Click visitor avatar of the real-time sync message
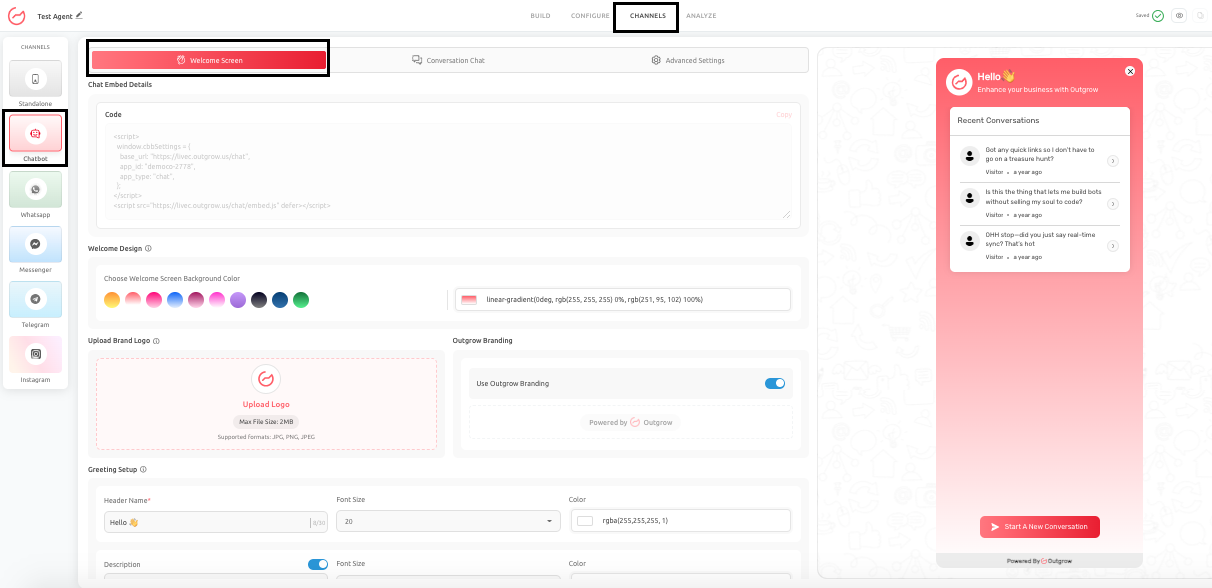 (x=968, y=239)
